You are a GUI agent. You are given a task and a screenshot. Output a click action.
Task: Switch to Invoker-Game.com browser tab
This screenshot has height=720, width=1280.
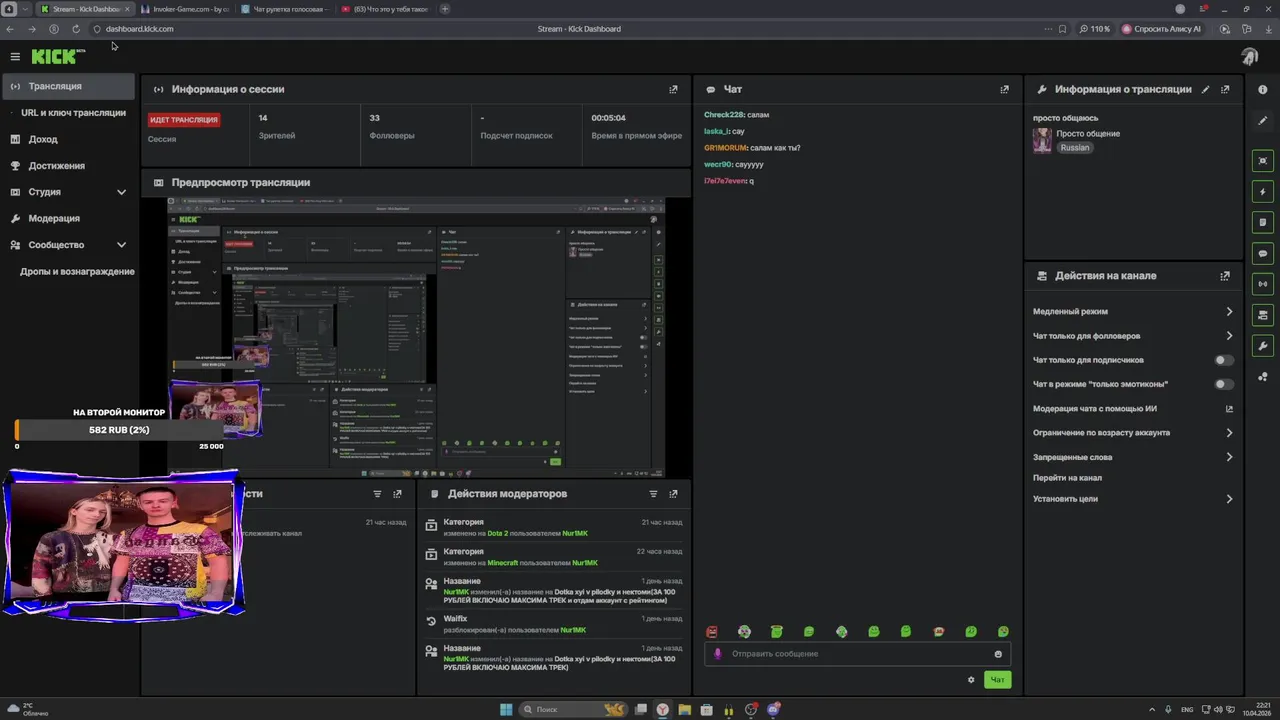tap(185, 9)
